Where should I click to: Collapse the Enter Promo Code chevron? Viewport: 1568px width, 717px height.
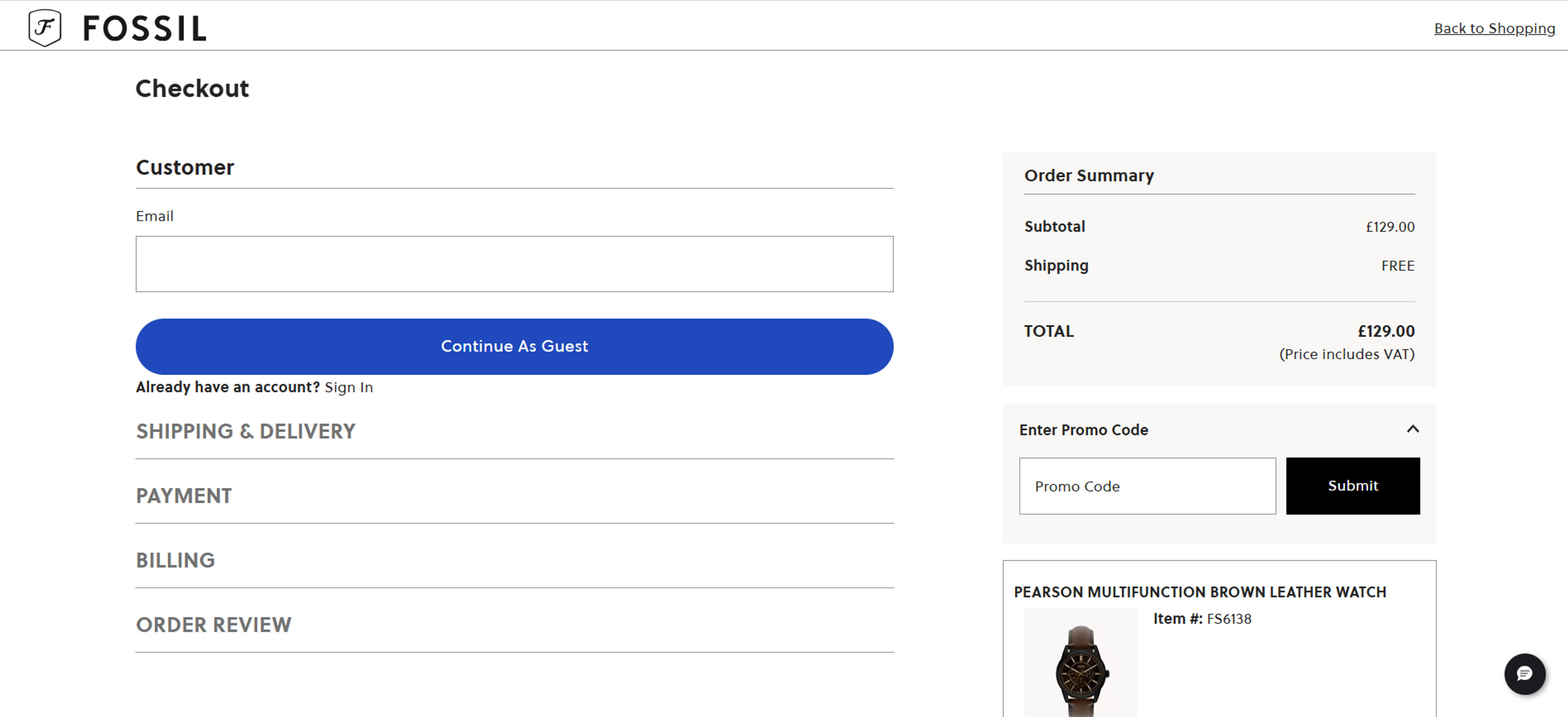[1413, 429]
